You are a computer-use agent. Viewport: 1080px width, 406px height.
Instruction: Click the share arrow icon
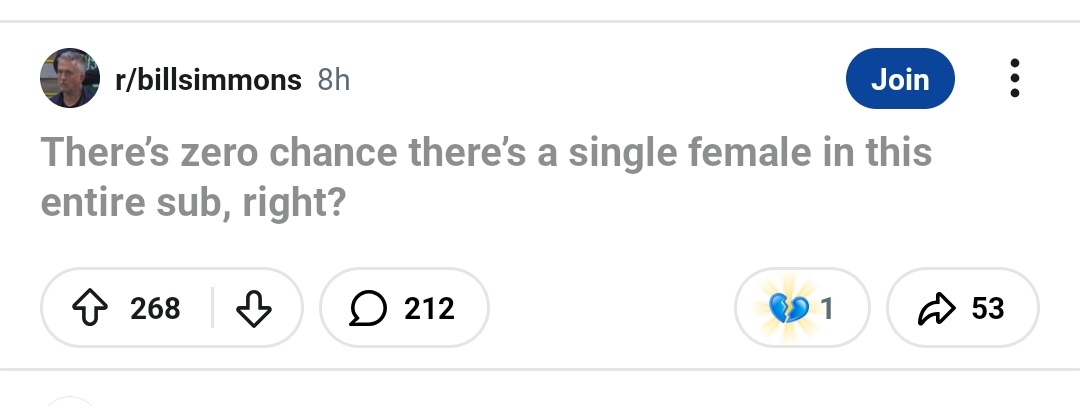click(934, 308)
